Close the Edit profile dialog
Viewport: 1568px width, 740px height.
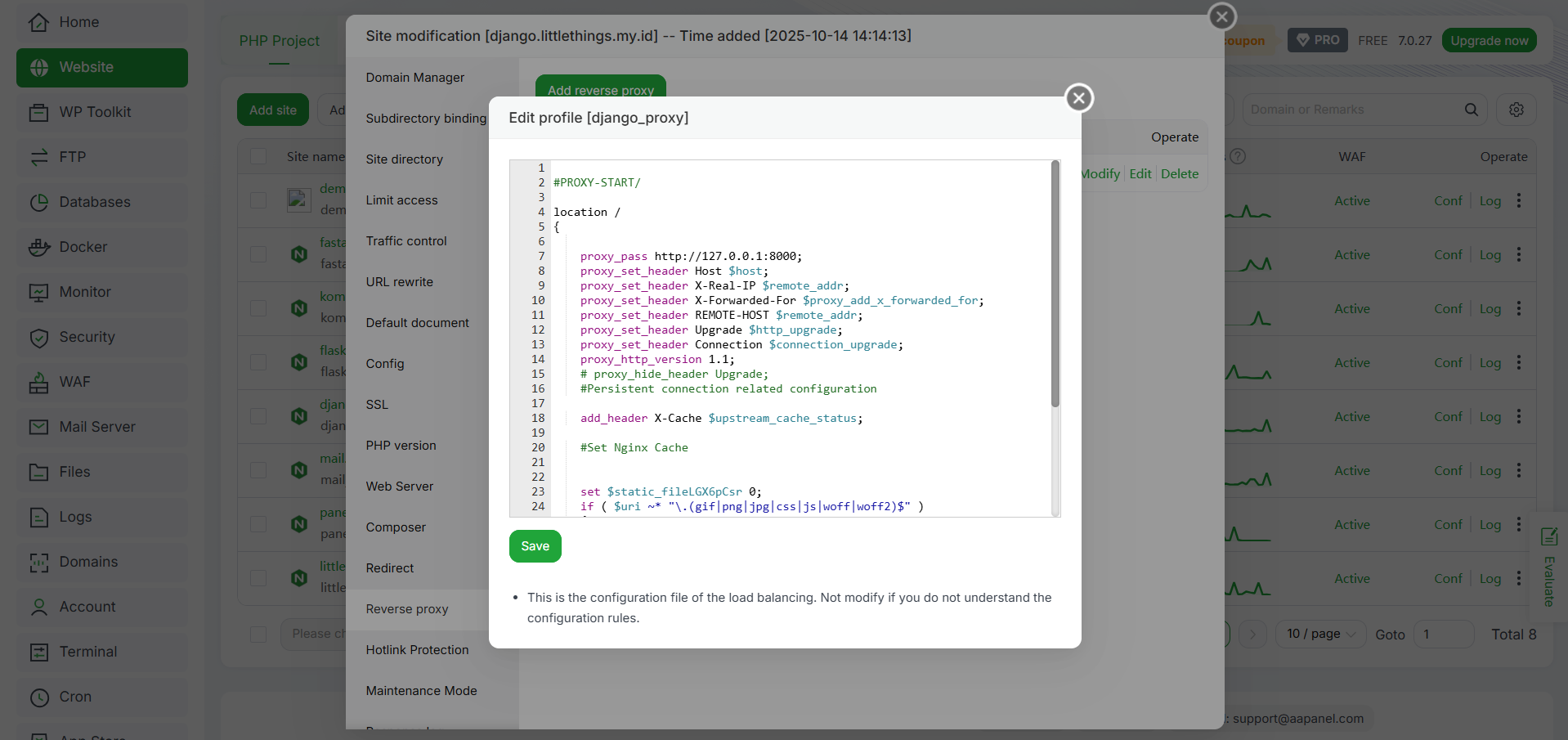point(1079,98)
